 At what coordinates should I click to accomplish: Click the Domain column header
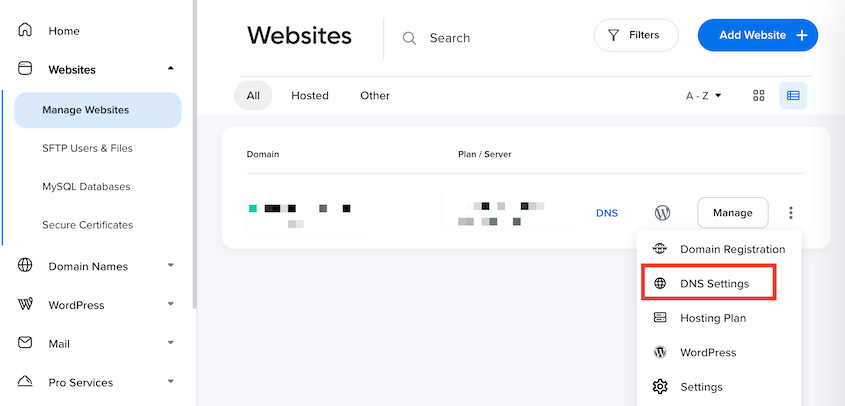coord(263,154)
